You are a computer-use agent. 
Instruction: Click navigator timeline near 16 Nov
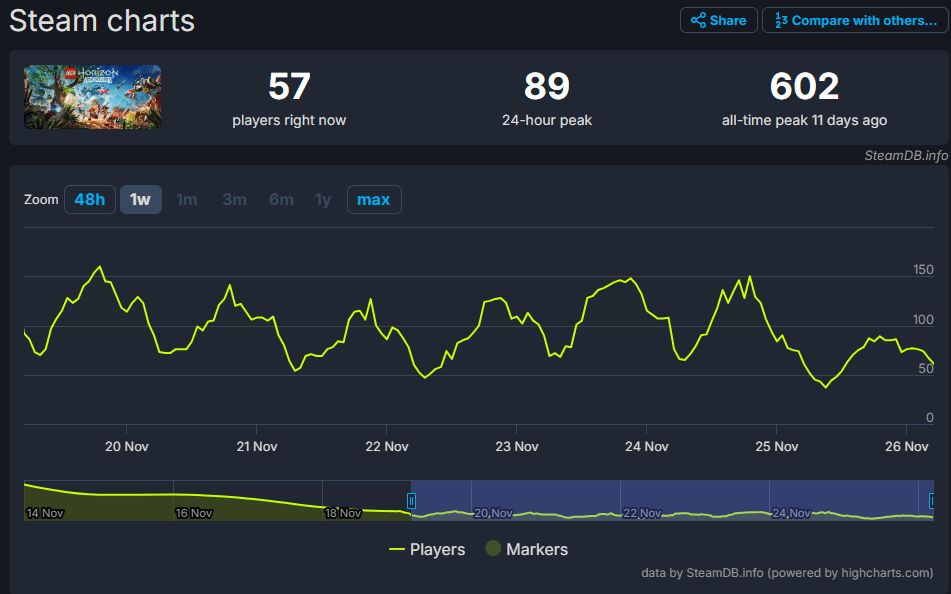[x=193, y=512]
